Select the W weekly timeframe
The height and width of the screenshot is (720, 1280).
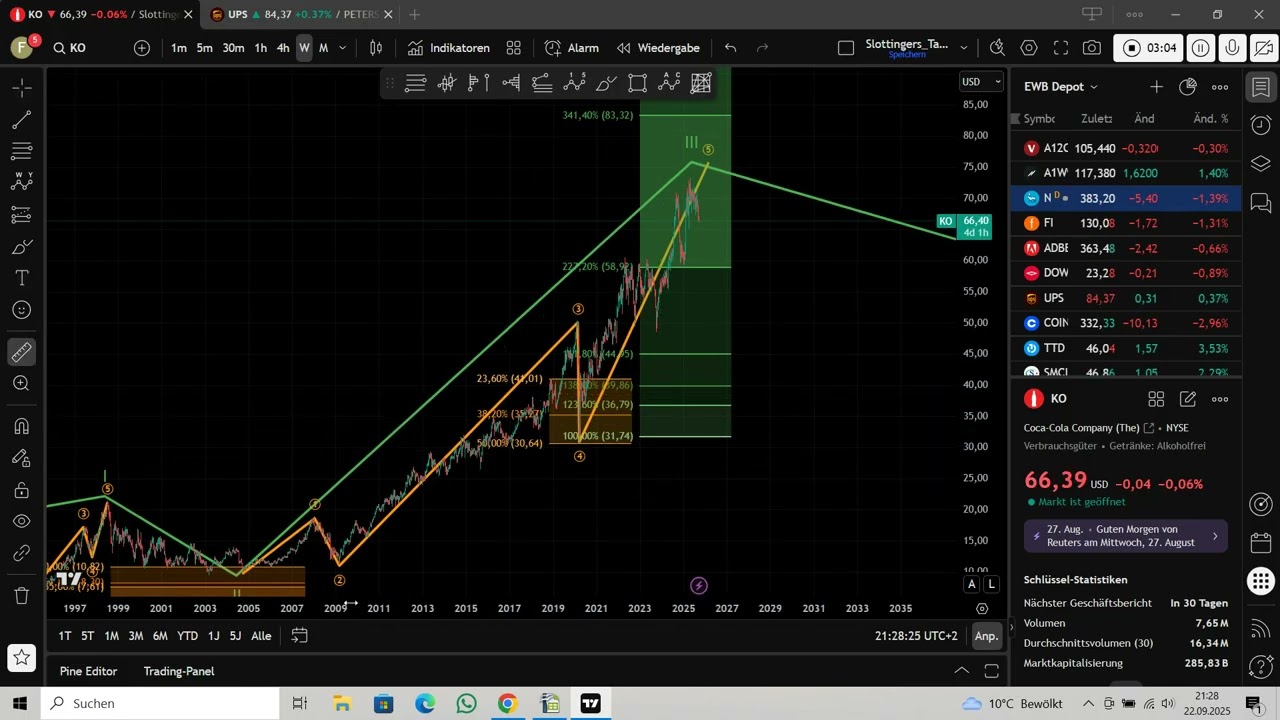304,48
